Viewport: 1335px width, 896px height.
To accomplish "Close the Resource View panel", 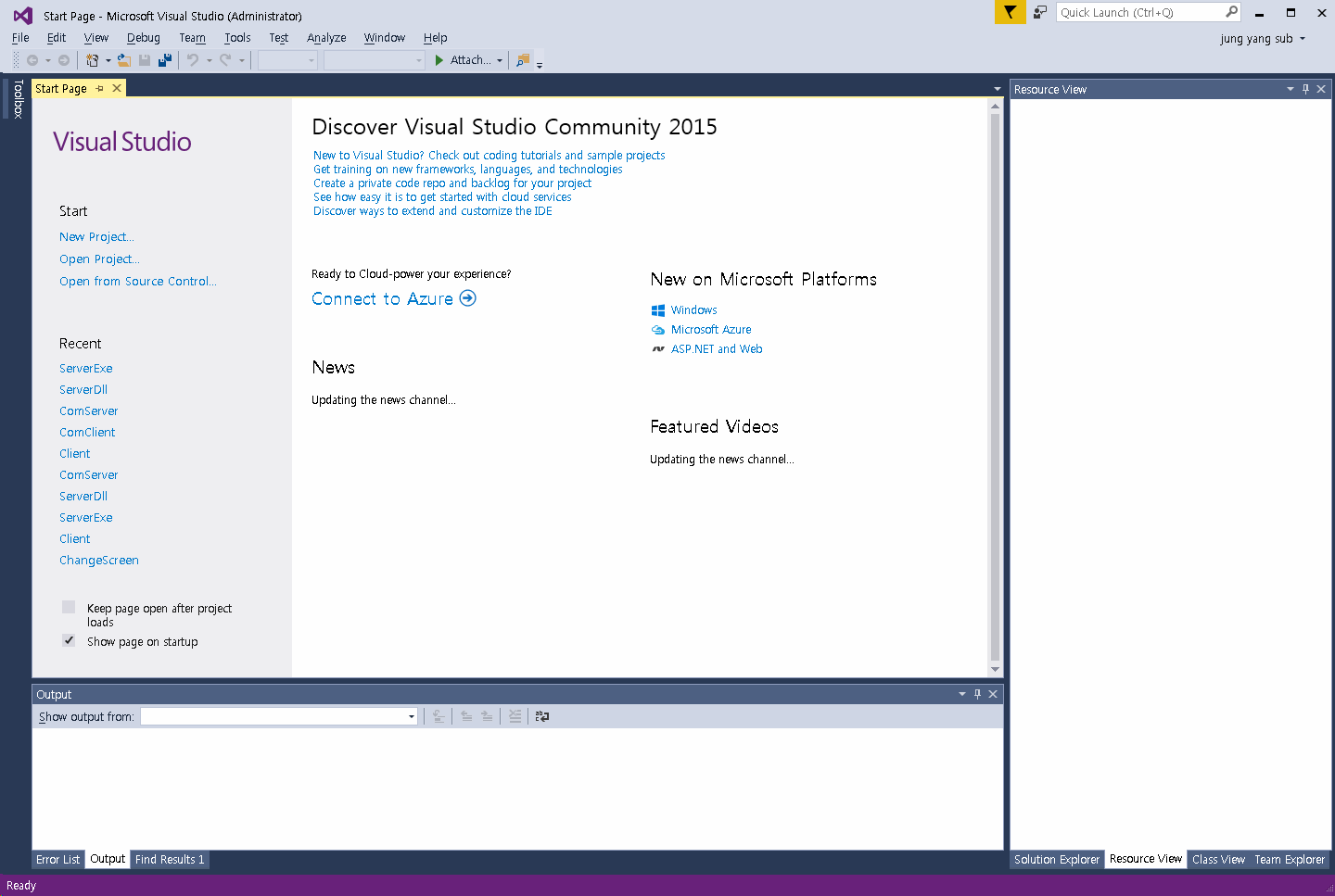I will [1321, 89].
